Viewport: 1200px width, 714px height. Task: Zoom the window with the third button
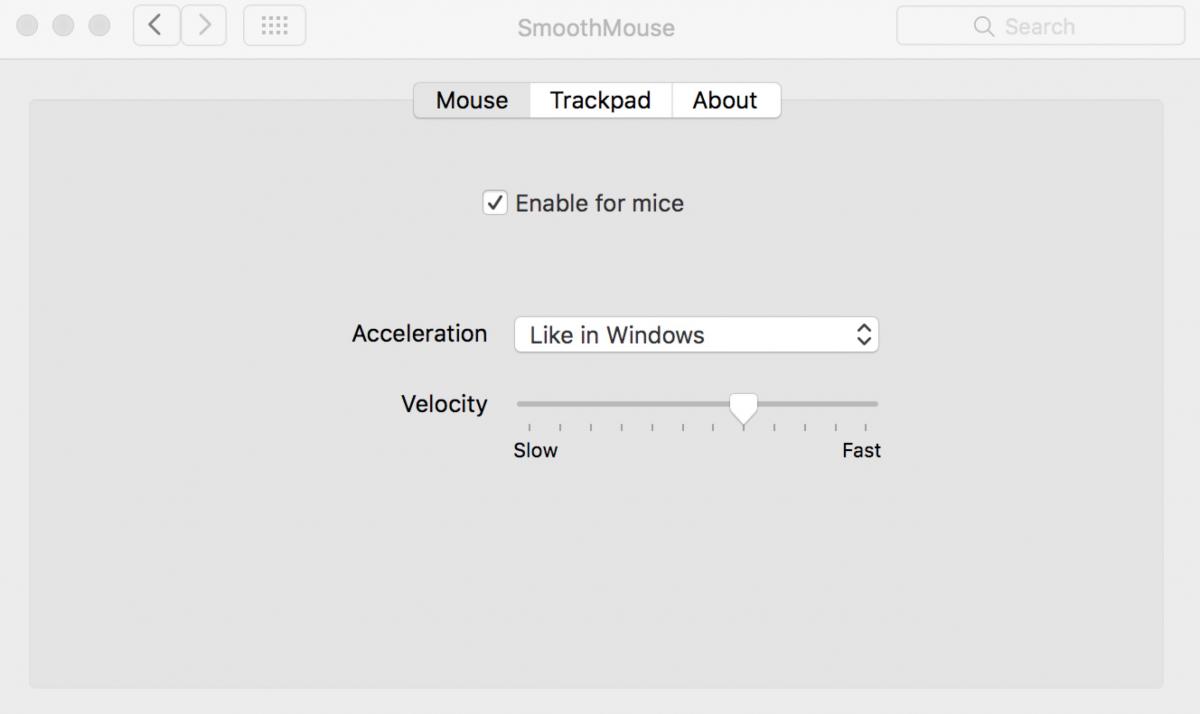click(99, 25)
